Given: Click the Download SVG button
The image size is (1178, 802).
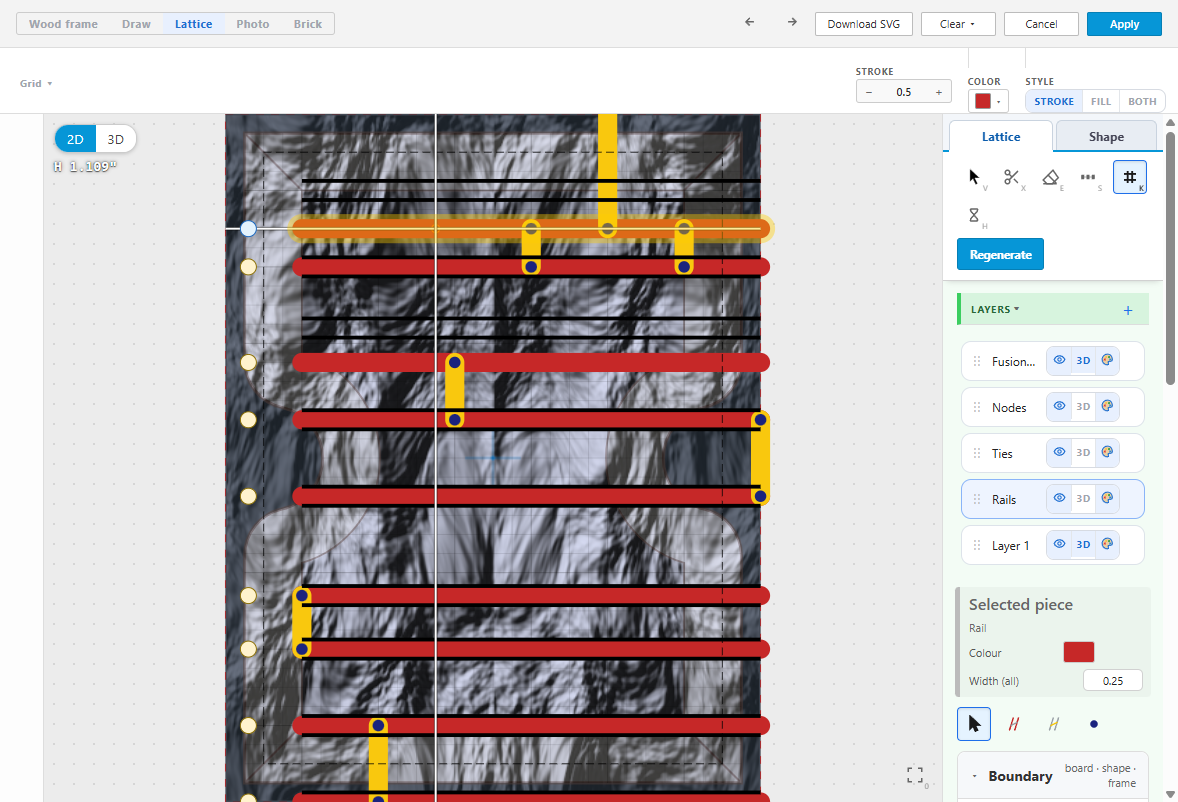Looking at the screenshot, I should pyautogui.click(x=863, y=24).
